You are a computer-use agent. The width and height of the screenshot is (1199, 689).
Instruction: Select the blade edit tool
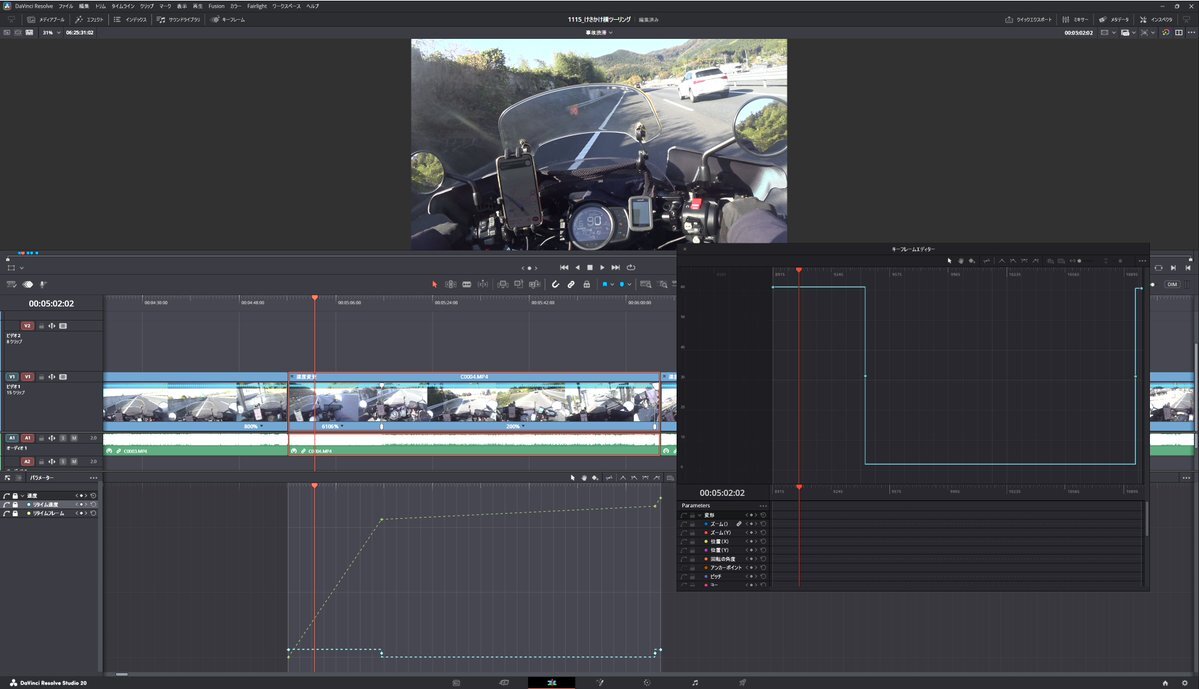(467, 284)
